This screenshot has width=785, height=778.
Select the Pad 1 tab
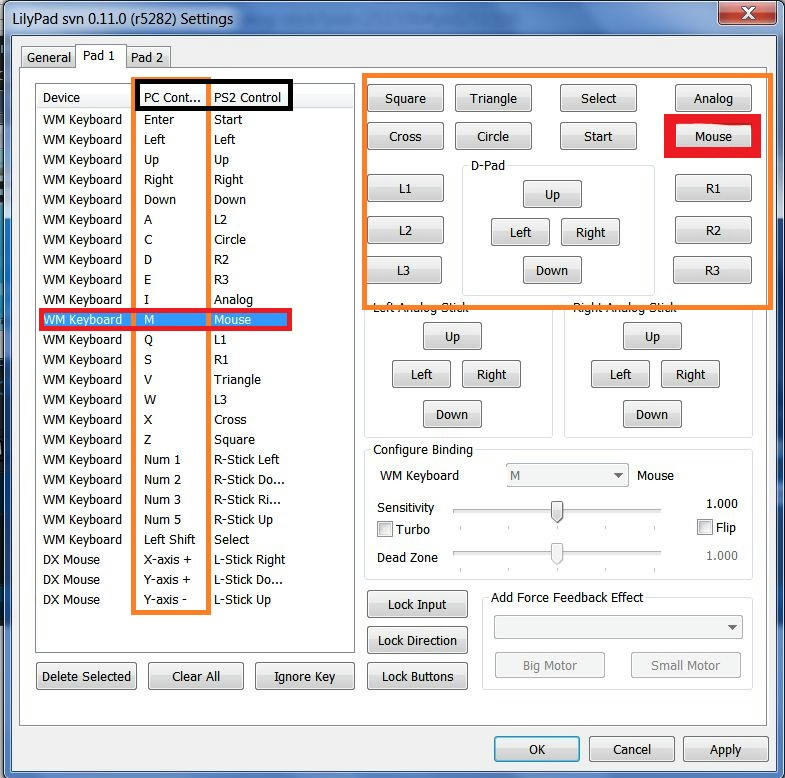pyautogui.click(x=99, y=56)
